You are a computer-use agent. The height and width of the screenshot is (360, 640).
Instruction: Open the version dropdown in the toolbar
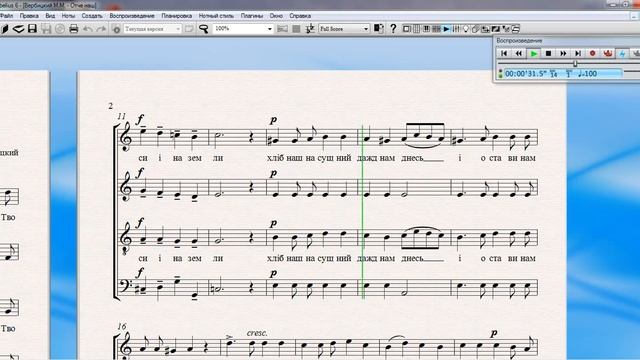[178, 29]
